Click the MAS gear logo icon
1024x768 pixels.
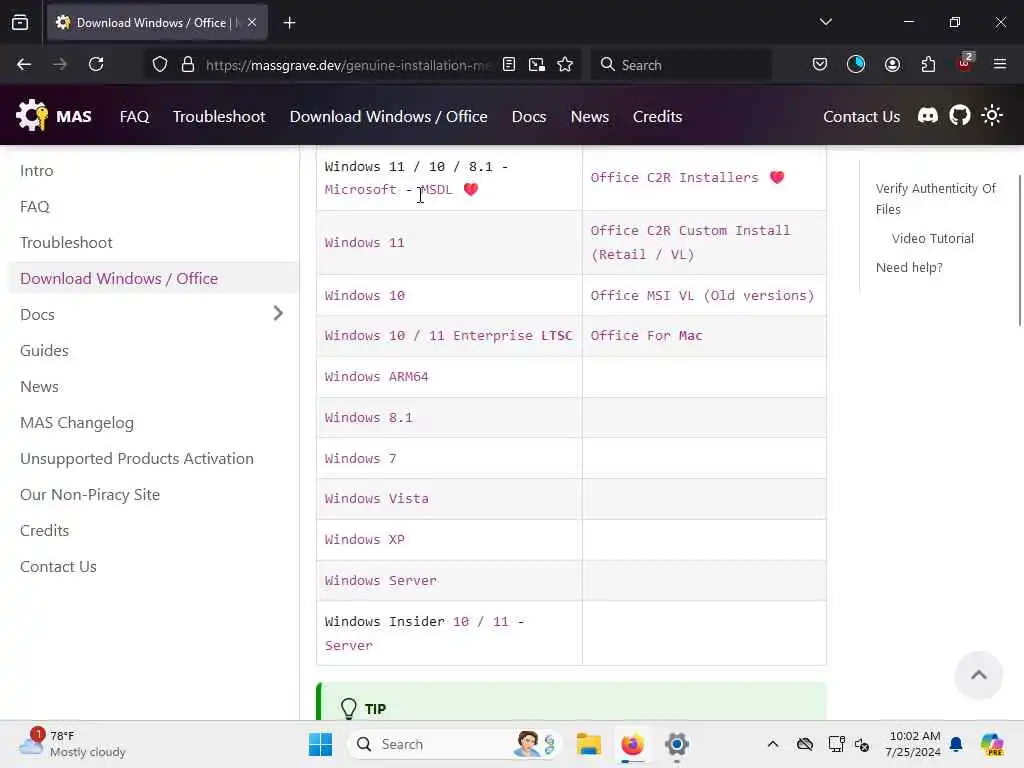(32, 116)
